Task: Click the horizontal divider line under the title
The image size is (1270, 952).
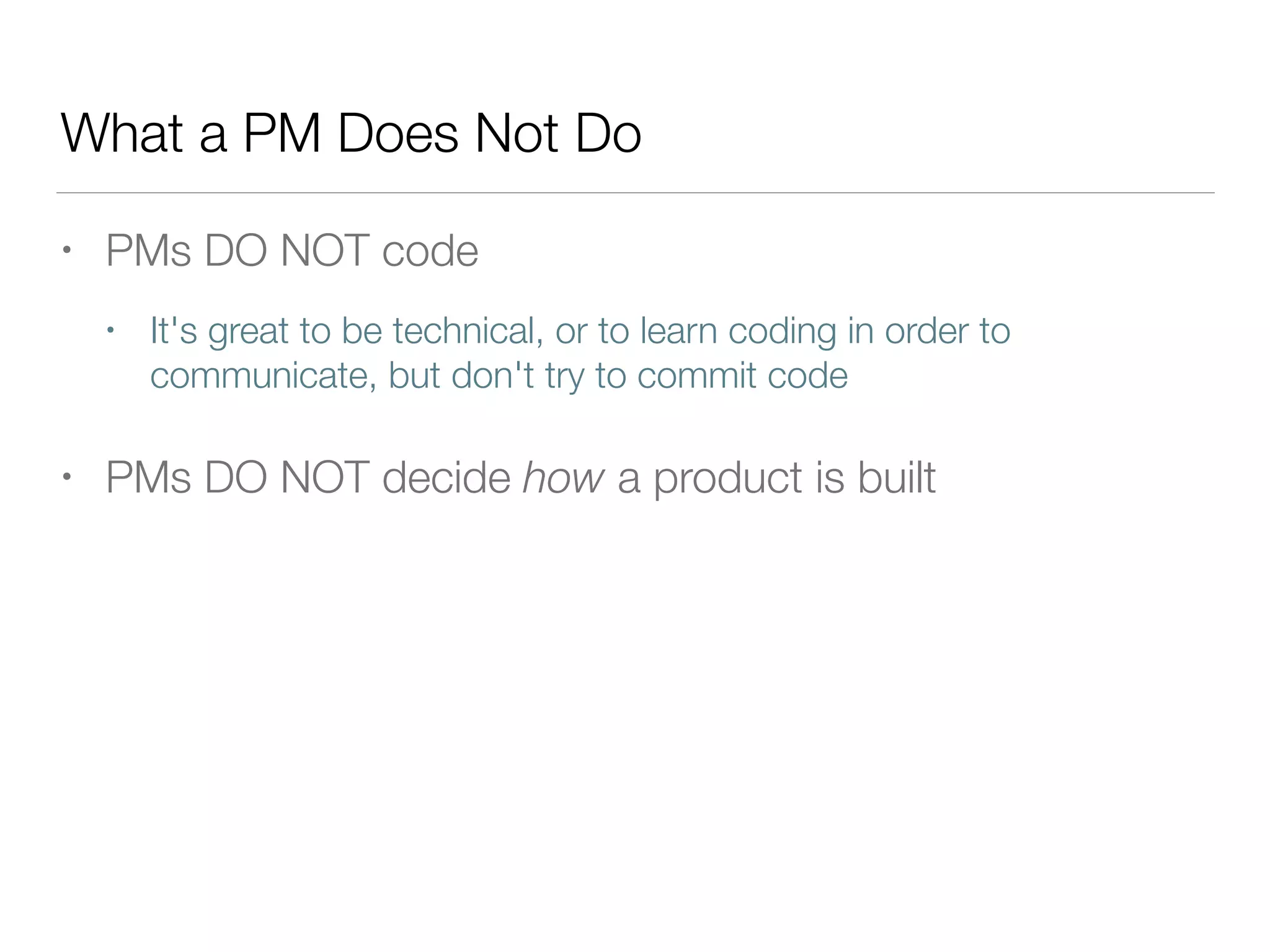Action: (635, 193)
